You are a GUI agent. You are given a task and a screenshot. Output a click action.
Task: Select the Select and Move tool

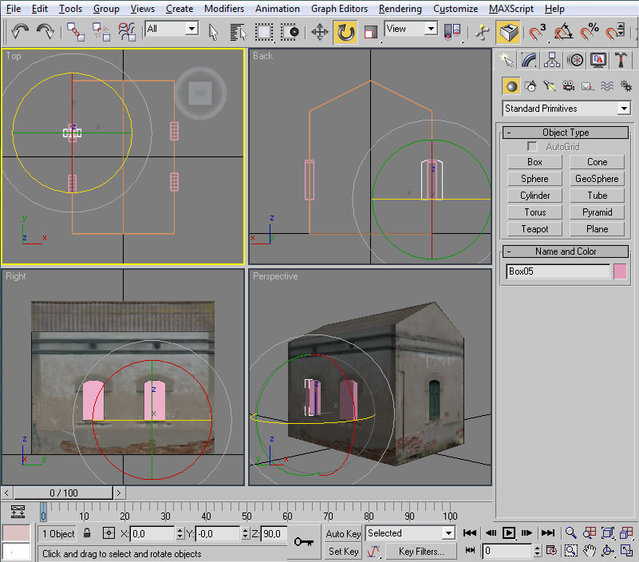coord(320,32)
